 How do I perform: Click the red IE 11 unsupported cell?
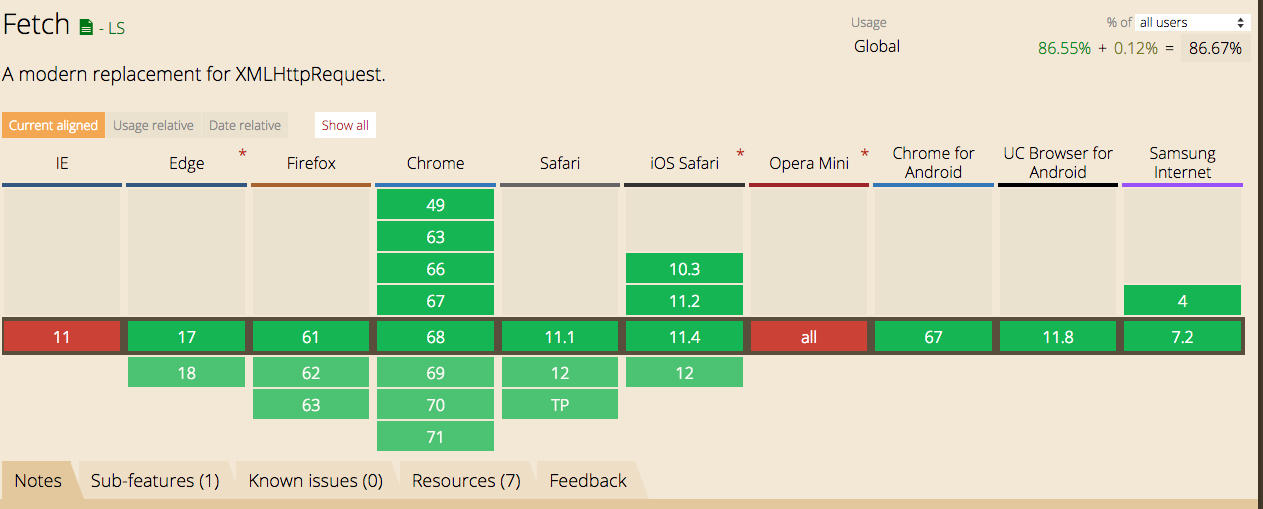click(62, 337)
